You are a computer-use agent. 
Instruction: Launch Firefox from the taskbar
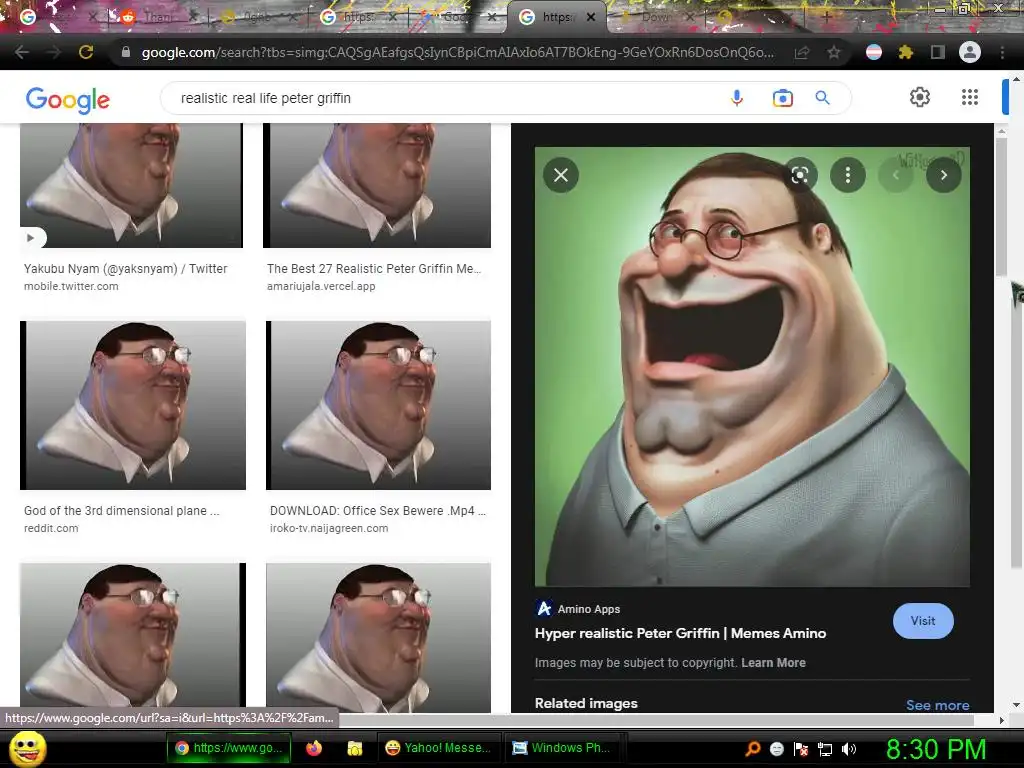point(313,748)
